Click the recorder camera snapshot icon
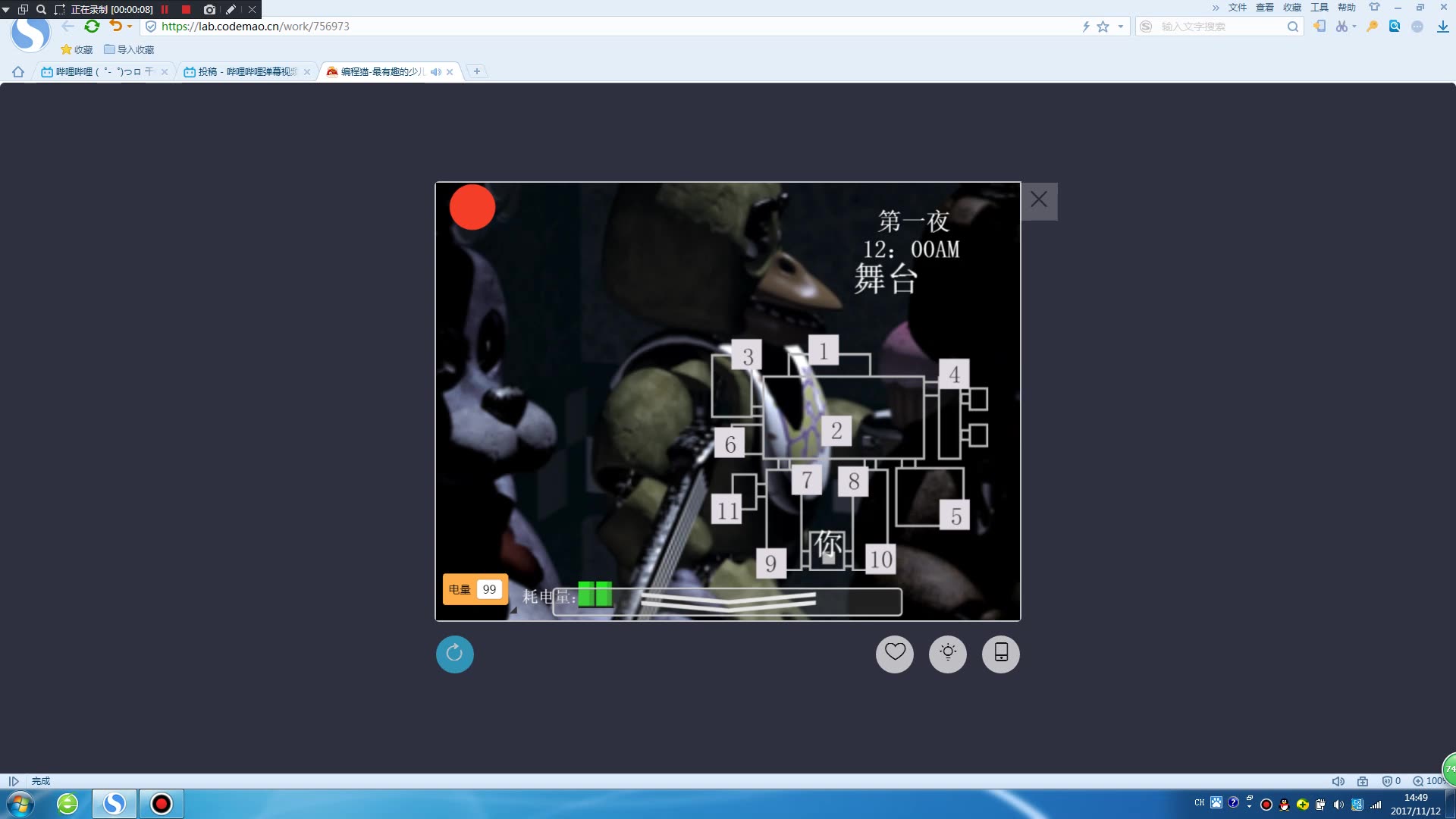 209,9
